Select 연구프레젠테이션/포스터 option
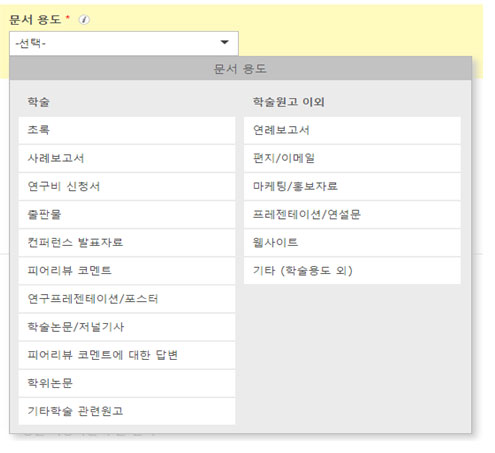The height and width of the screenshot is (453, 495). click(x=127, y=299)
